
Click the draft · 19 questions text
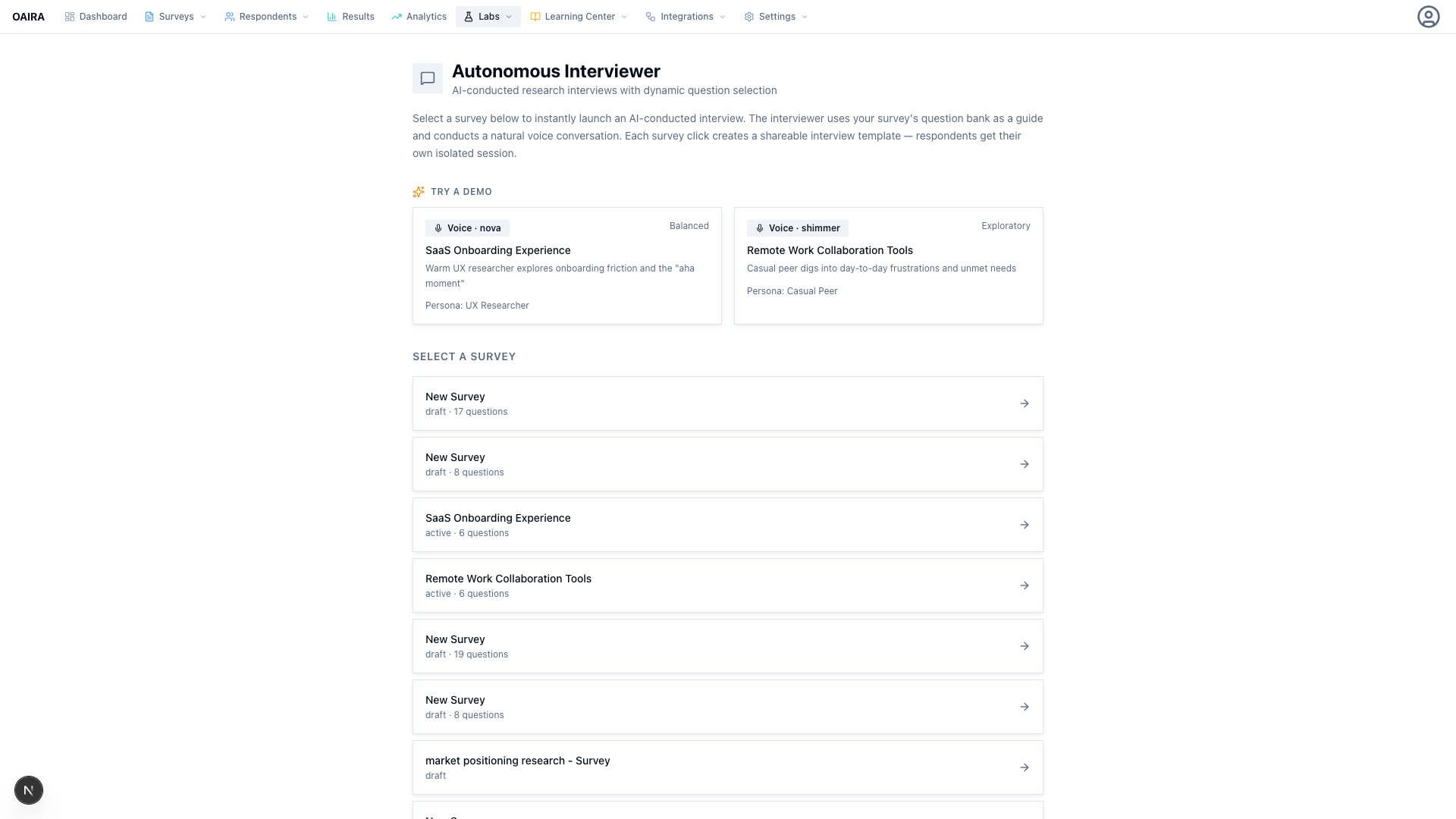tap(466, 654)
